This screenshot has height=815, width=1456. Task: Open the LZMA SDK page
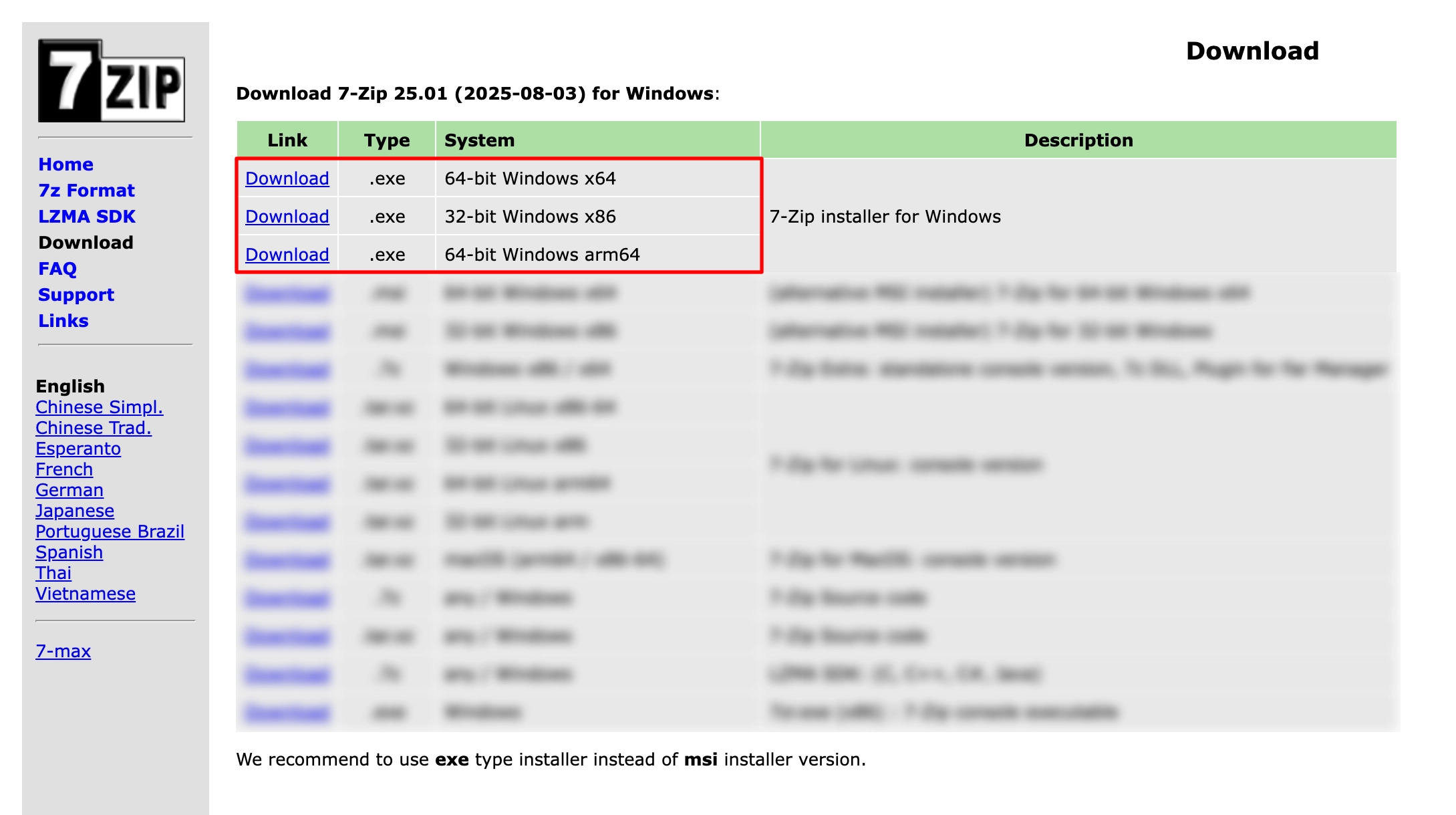[x=87, y=217]
